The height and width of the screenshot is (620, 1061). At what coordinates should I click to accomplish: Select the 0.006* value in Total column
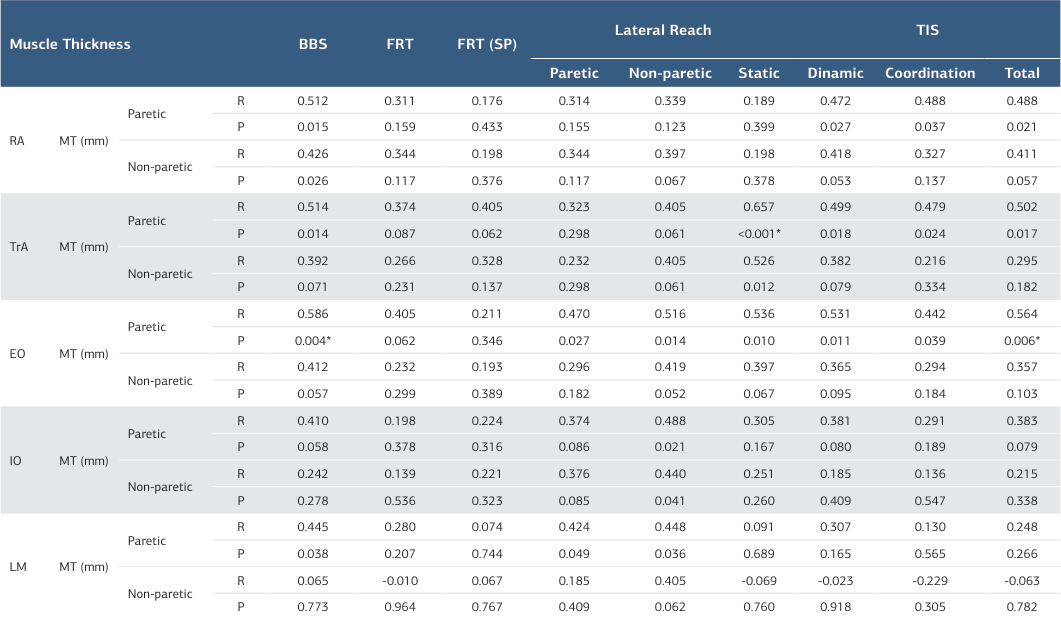tap(1022, 341)
